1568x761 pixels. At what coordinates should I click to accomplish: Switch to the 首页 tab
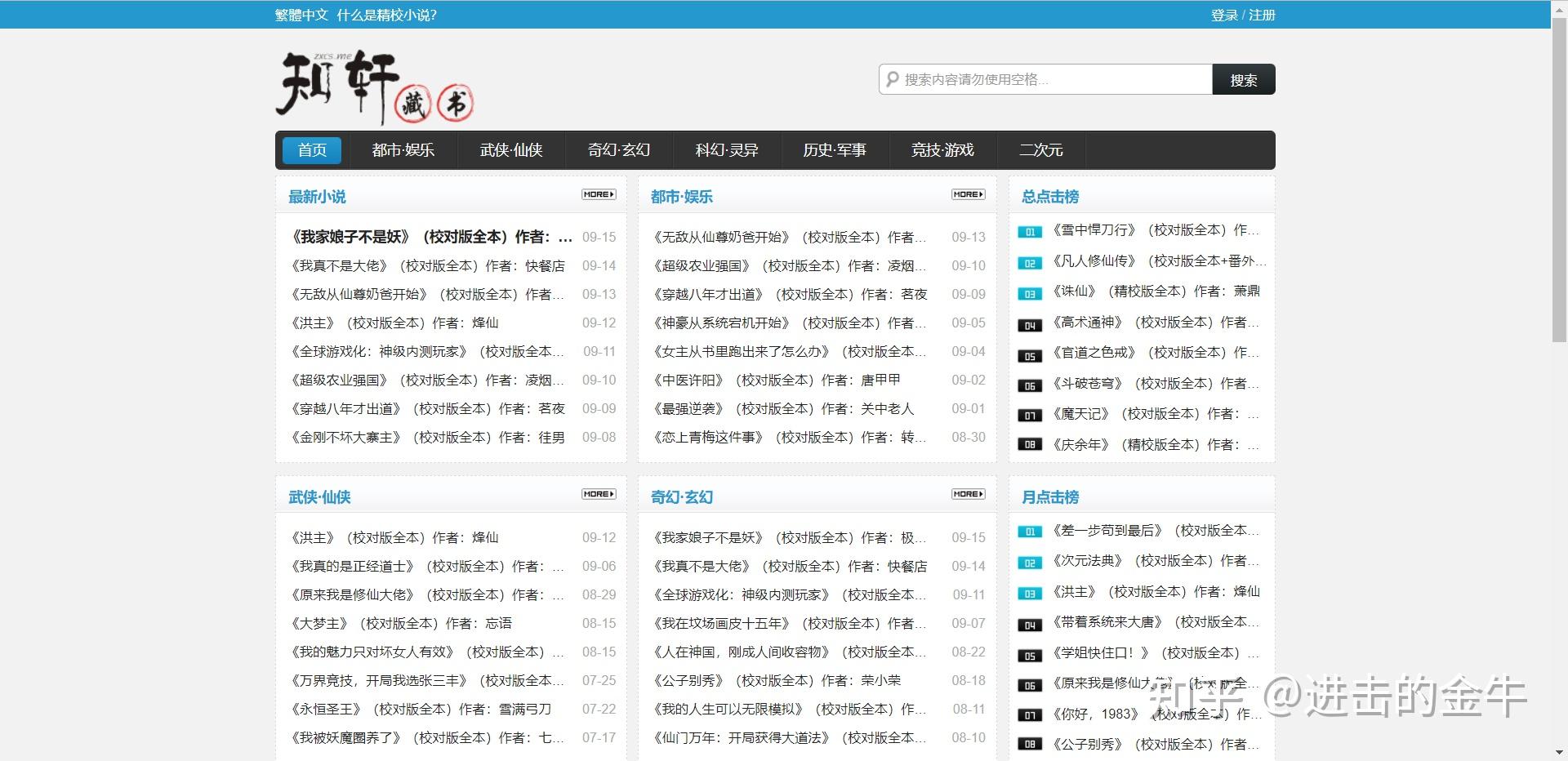(311, 149)
